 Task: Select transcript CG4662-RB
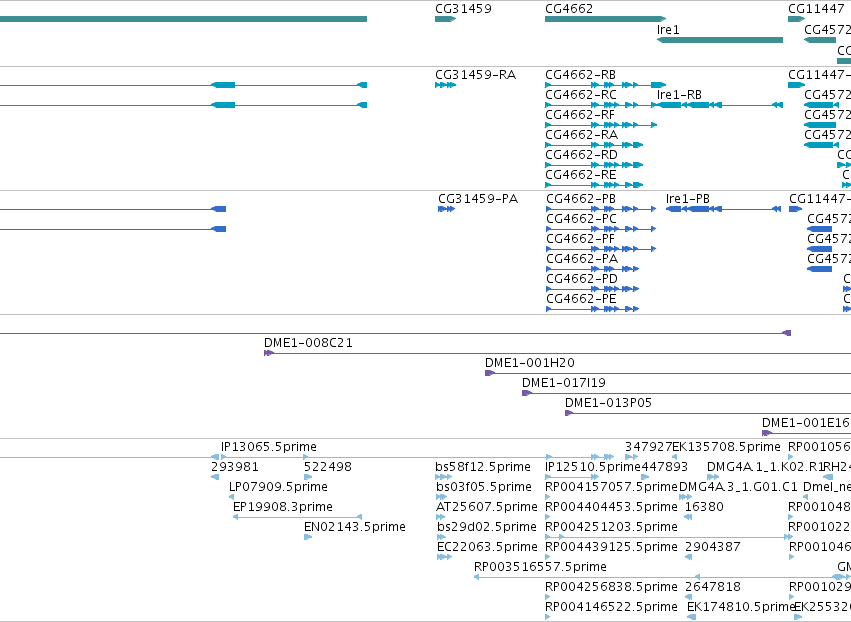pyautogui.click(x=580, y=75)
